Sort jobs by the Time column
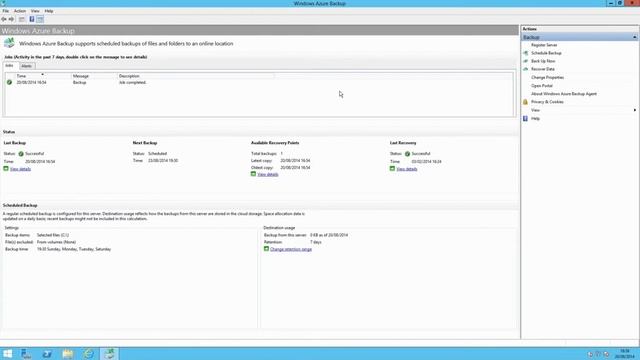This screenshot has width=640, height=360. pos(43,76)
